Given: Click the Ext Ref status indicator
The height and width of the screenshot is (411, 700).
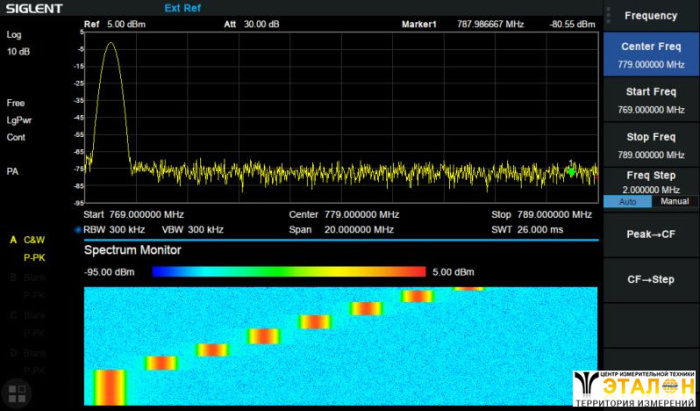Looking at the screenshot, I should point(184,9).
